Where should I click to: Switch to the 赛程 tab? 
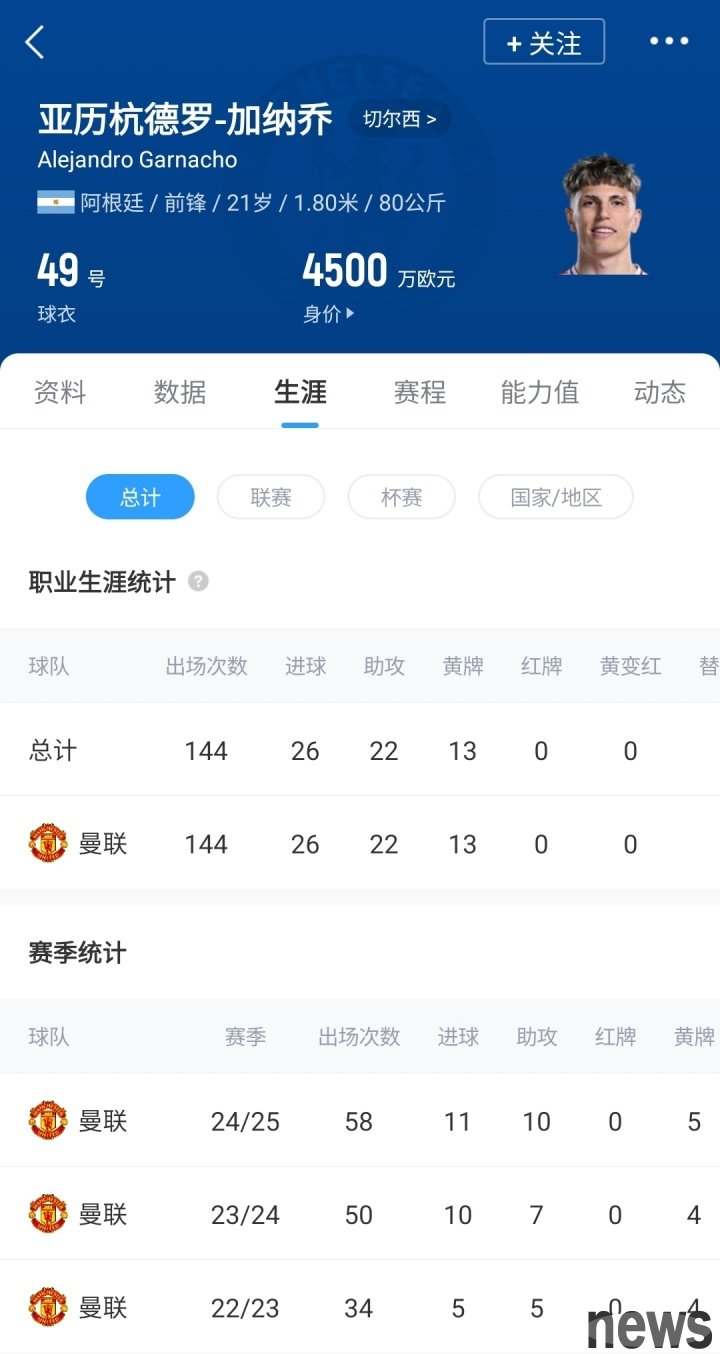click(420, 392)
